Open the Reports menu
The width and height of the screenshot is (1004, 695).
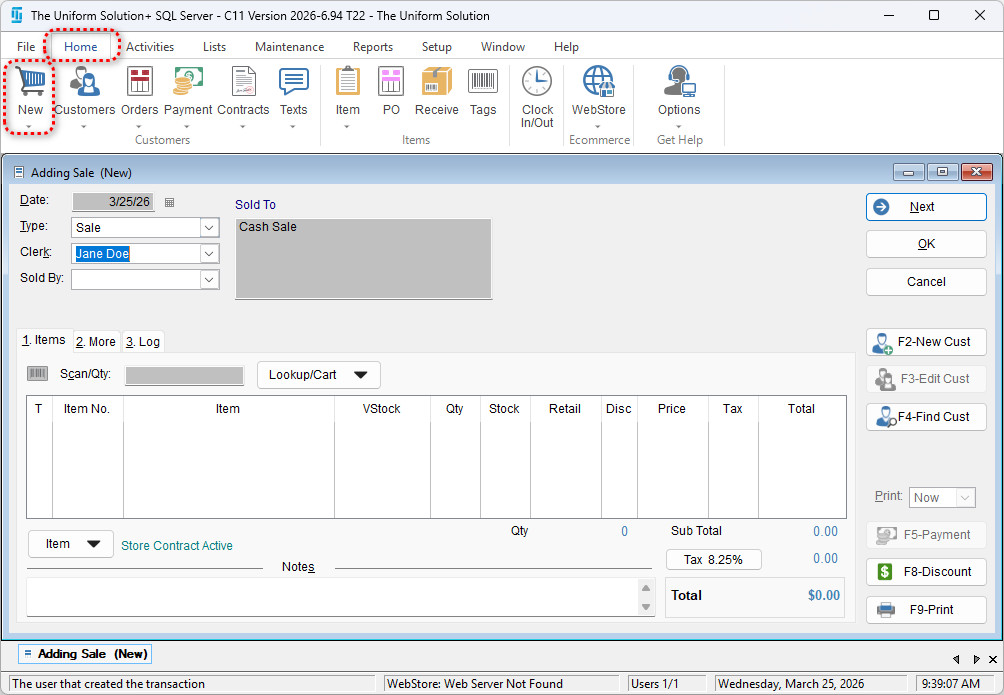pos(372,47)
